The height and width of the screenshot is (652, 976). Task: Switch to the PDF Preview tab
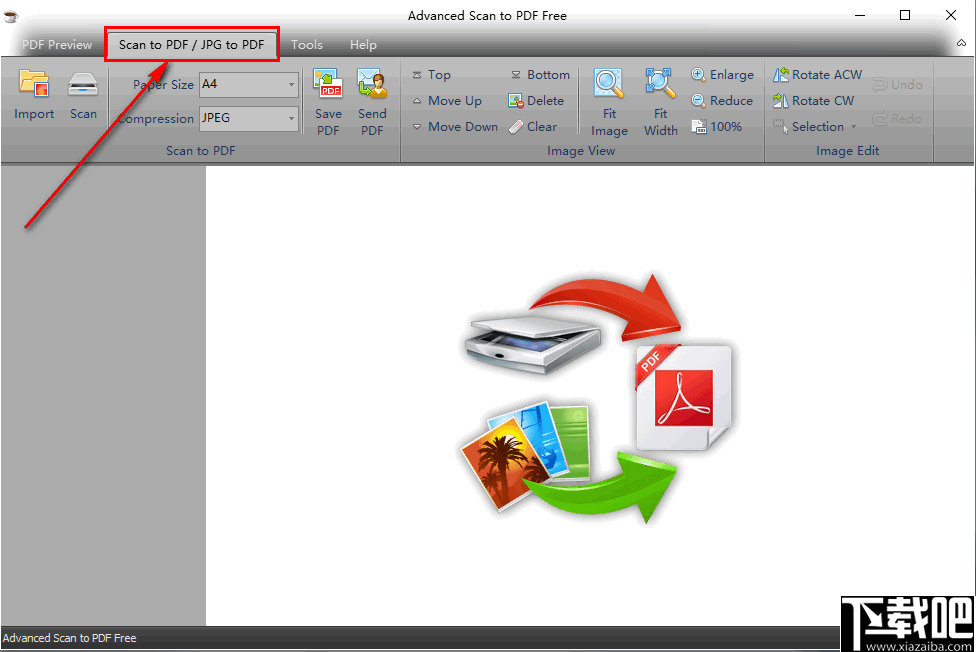tap(56, 44)
